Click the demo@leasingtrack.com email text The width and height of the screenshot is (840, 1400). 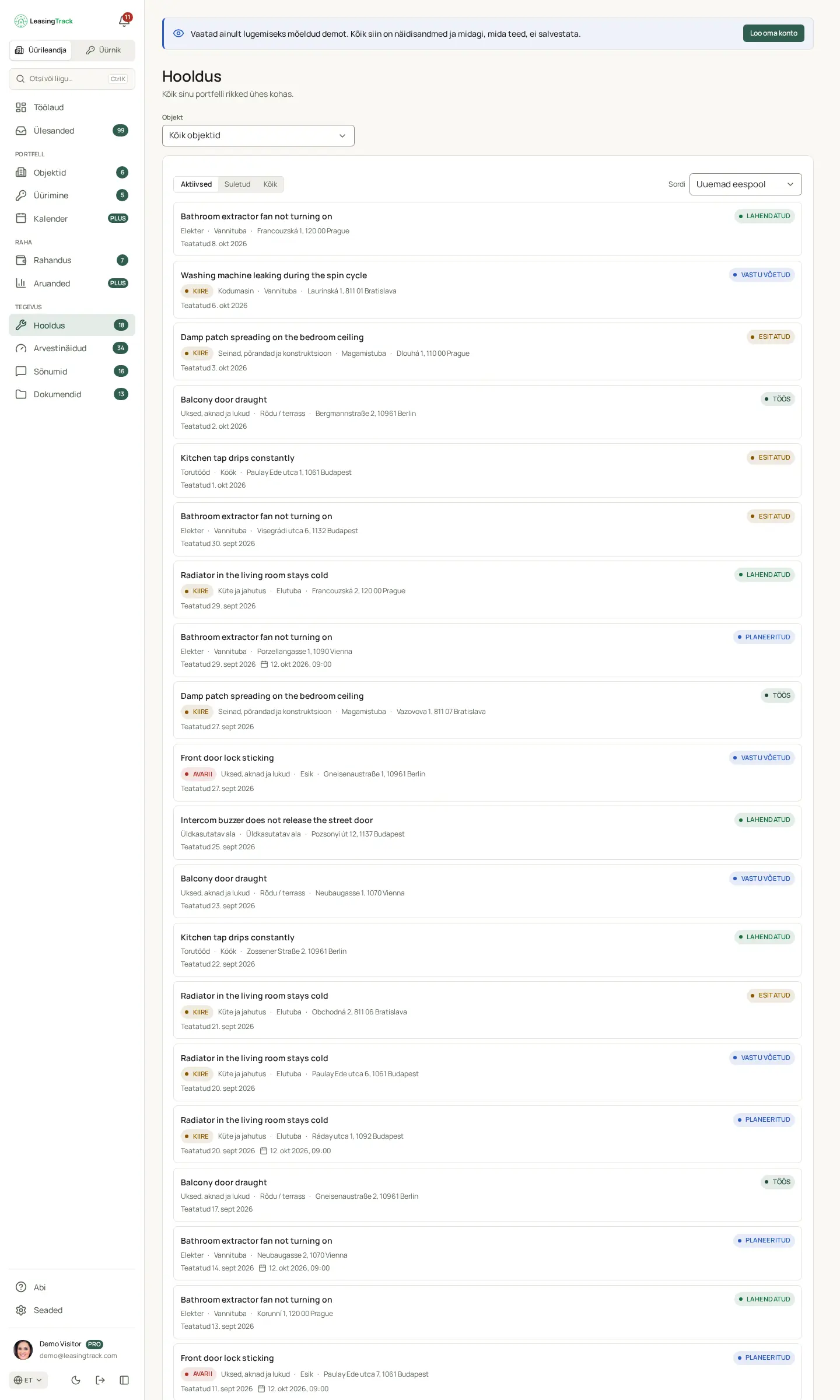coord(78,1356)
